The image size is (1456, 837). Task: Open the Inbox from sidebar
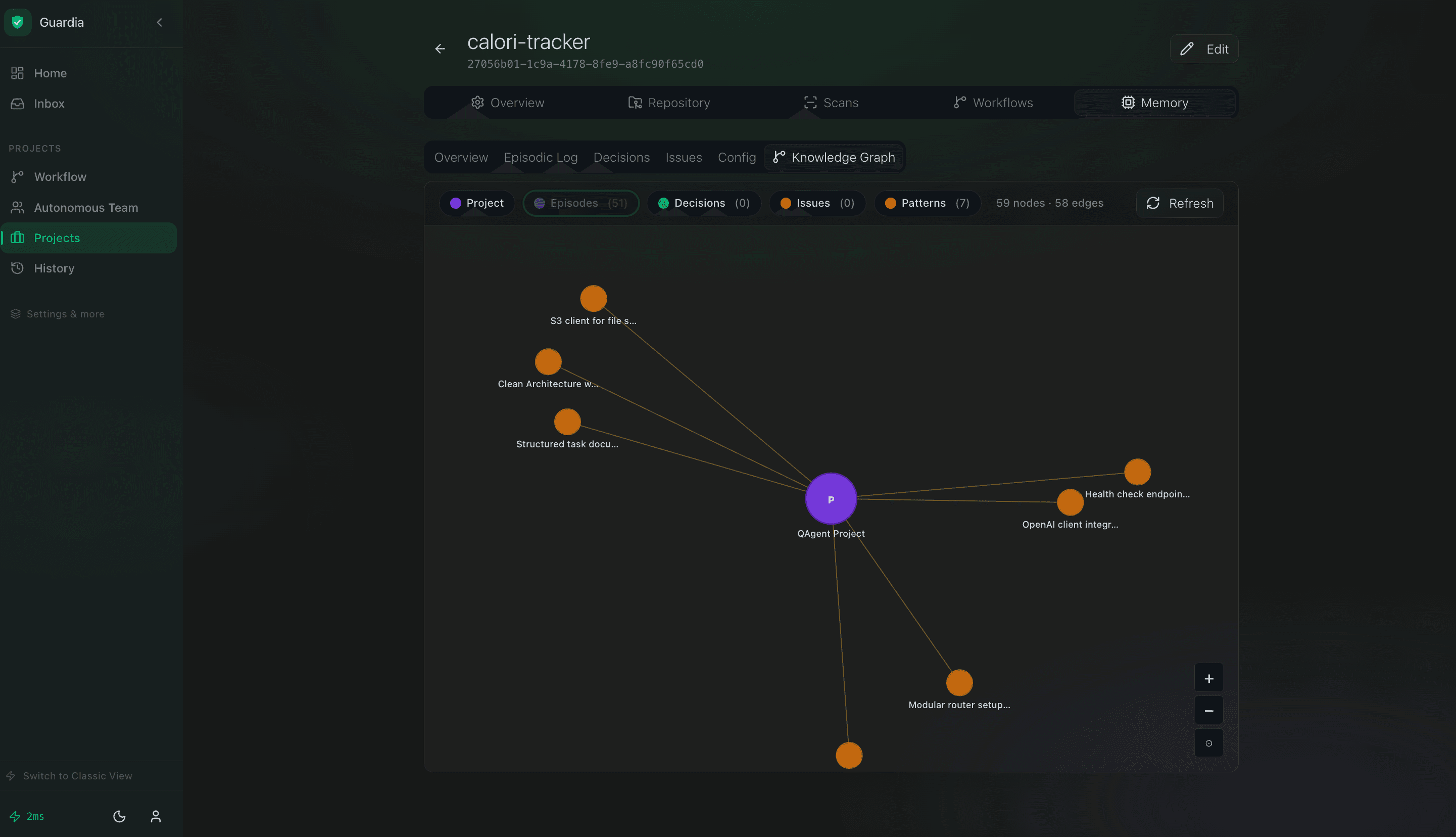(x=89, y=104)
